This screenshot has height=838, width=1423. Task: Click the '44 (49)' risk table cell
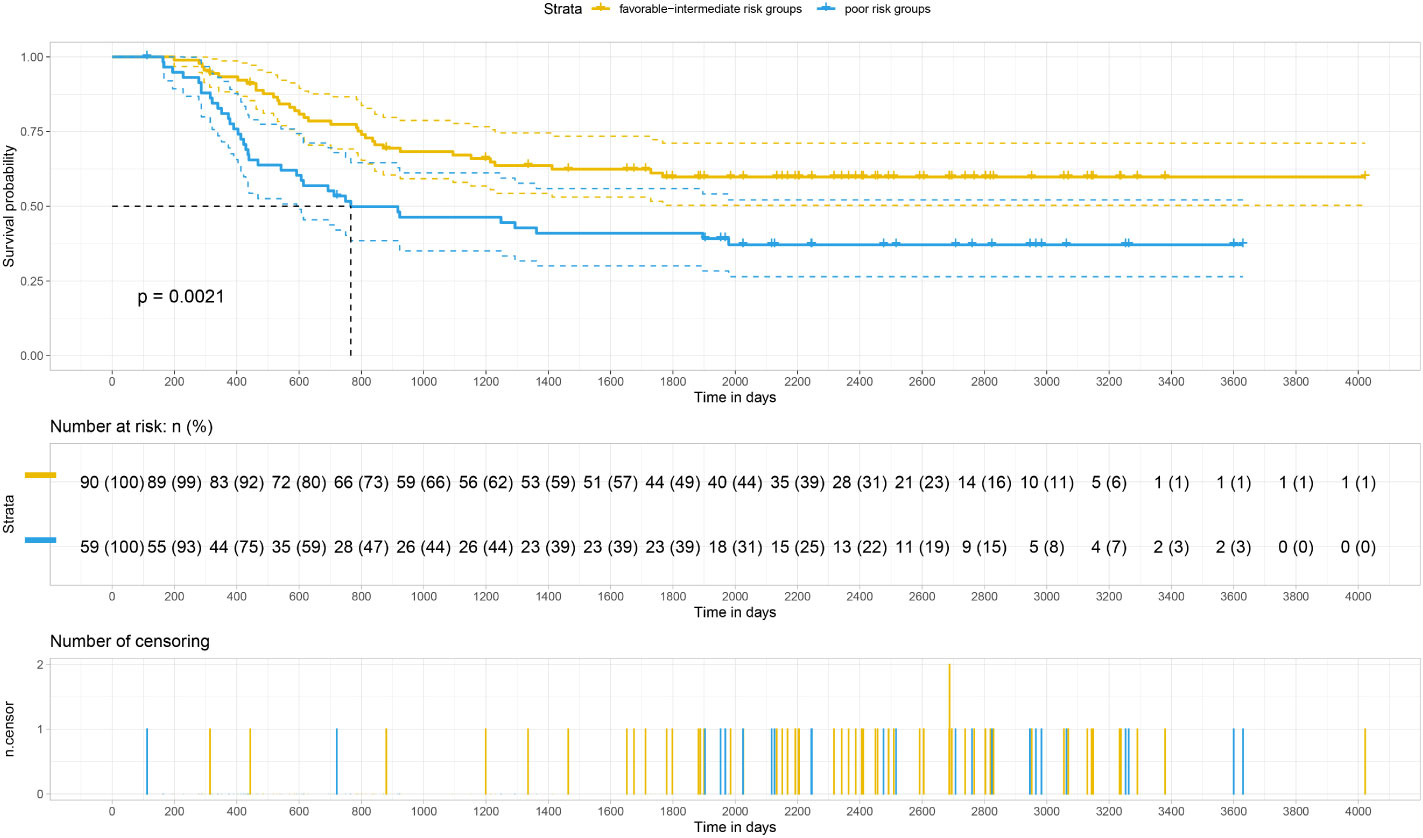[x=673, y=483]
